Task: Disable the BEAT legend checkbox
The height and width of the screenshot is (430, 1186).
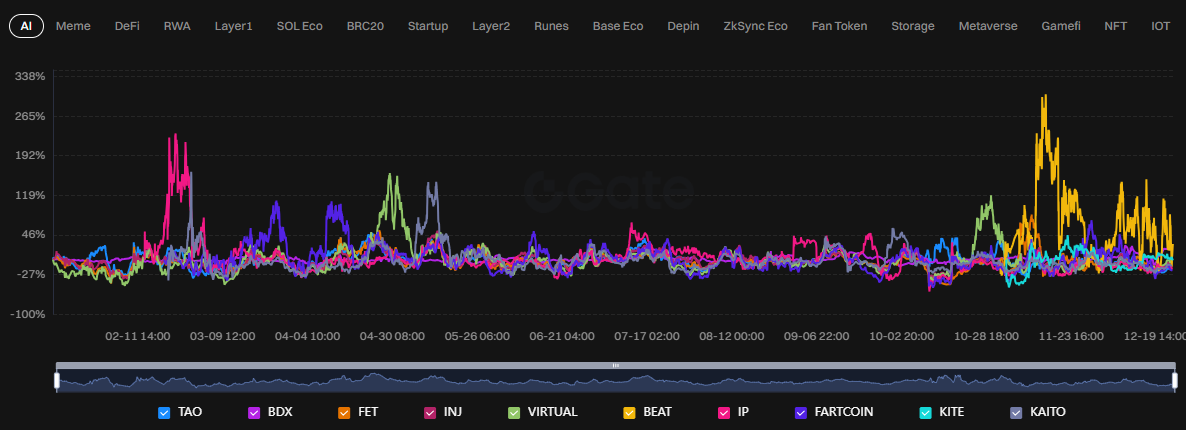Action: pyautogui.click(x=629, y=412)
